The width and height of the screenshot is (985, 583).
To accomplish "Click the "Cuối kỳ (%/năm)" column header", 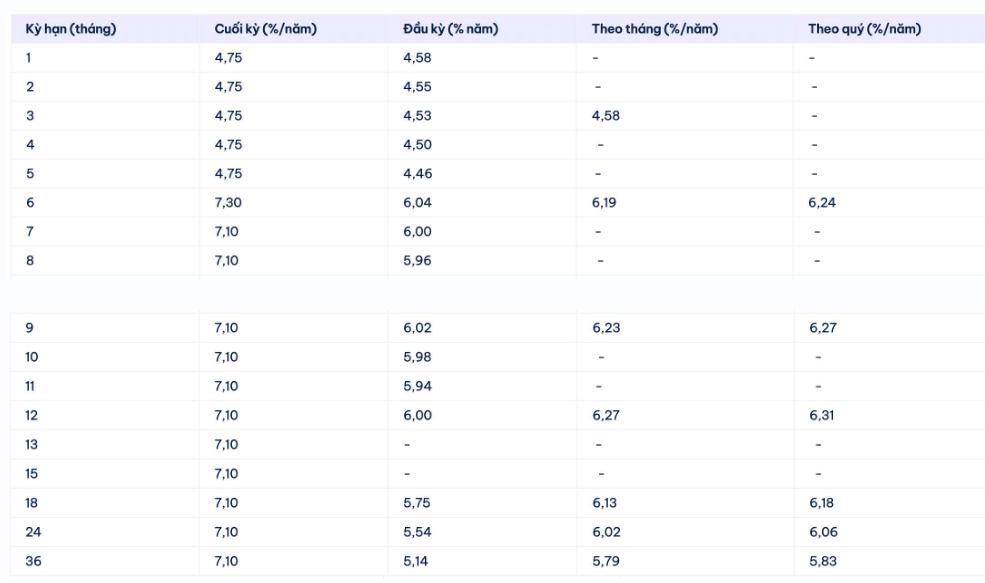I will coord(265,29).
